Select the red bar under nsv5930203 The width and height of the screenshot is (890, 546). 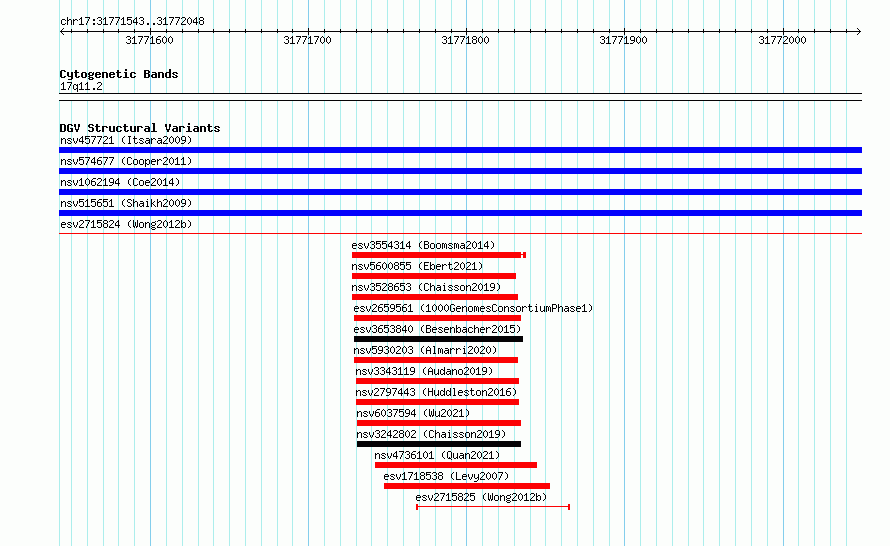(436, 360)
